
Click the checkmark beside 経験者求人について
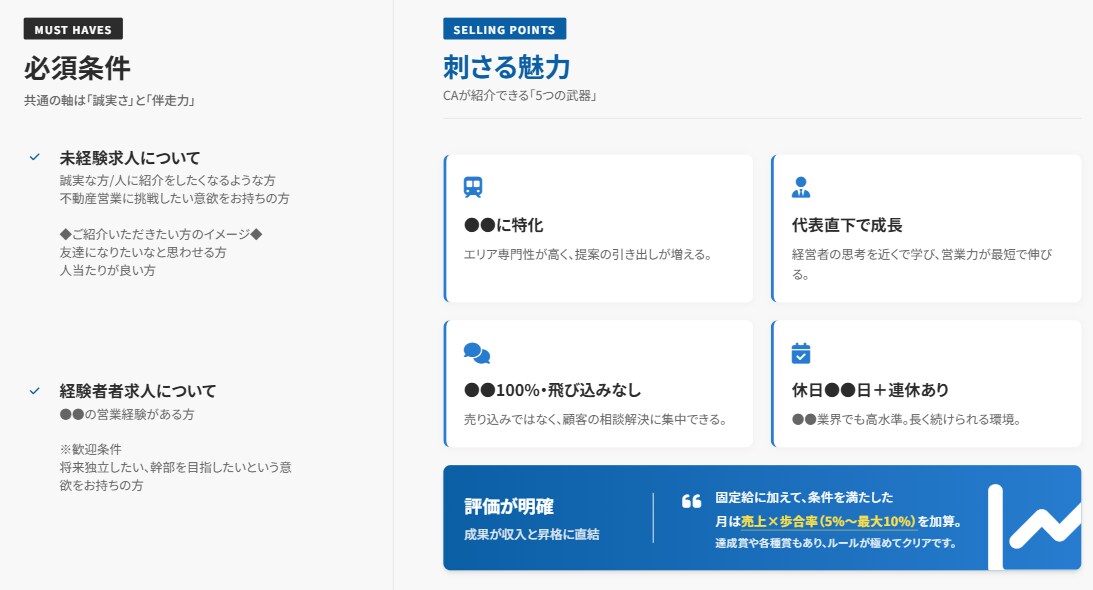34,391
